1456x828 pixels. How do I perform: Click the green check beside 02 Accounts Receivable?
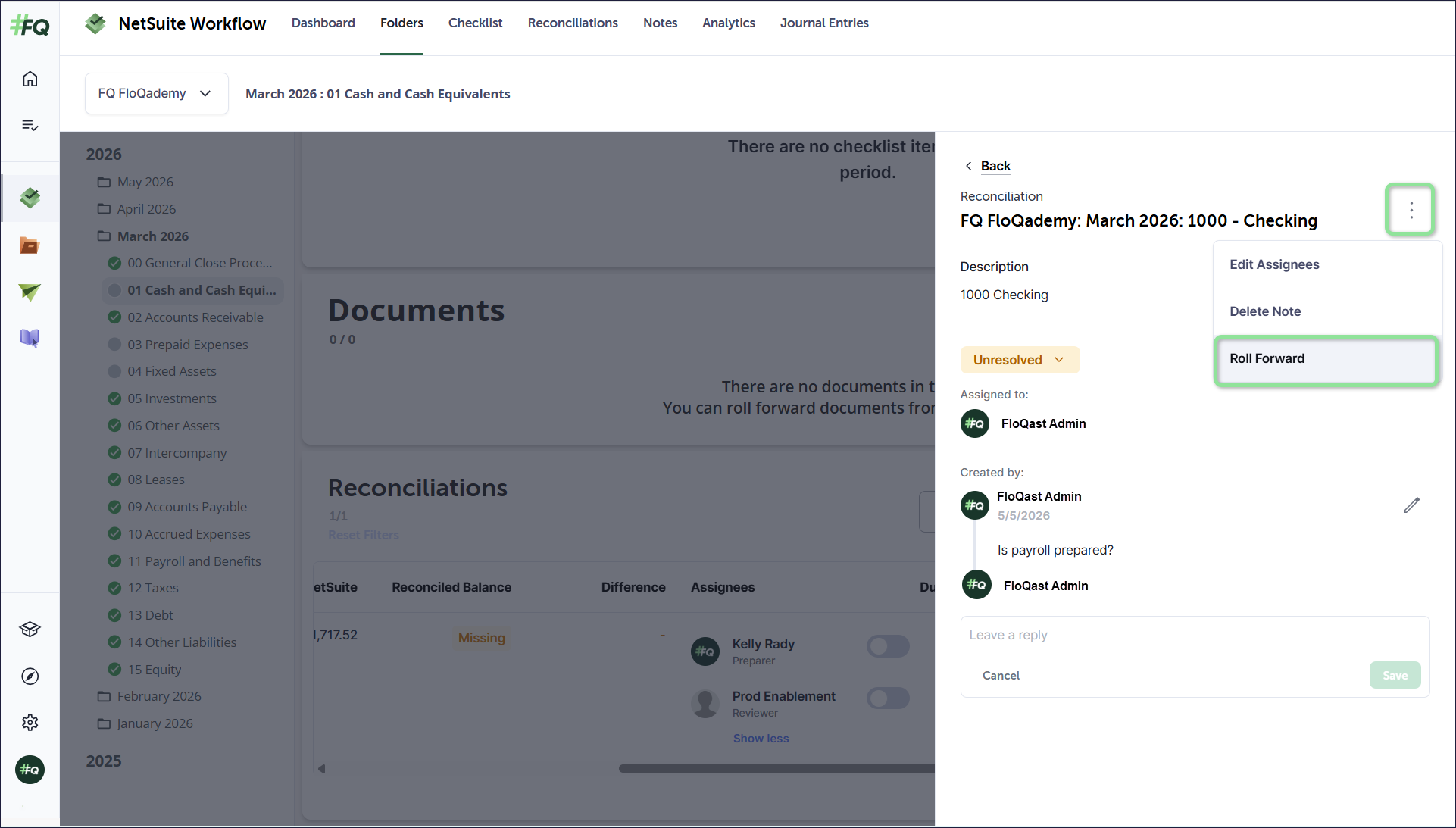[114, 317]
